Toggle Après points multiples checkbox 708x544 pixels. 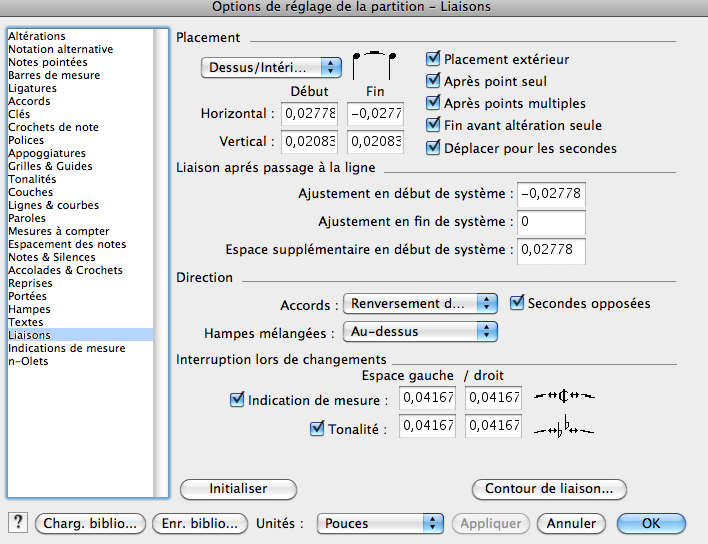433,103
